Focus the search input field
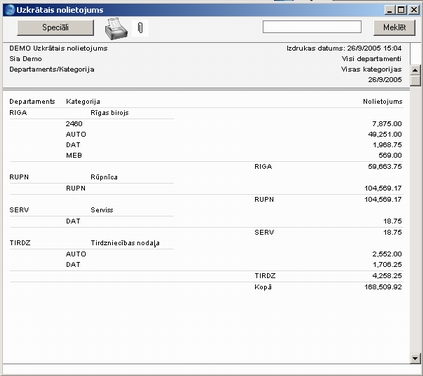The height and width of the screenshot is (376, 423). [312, 27]
